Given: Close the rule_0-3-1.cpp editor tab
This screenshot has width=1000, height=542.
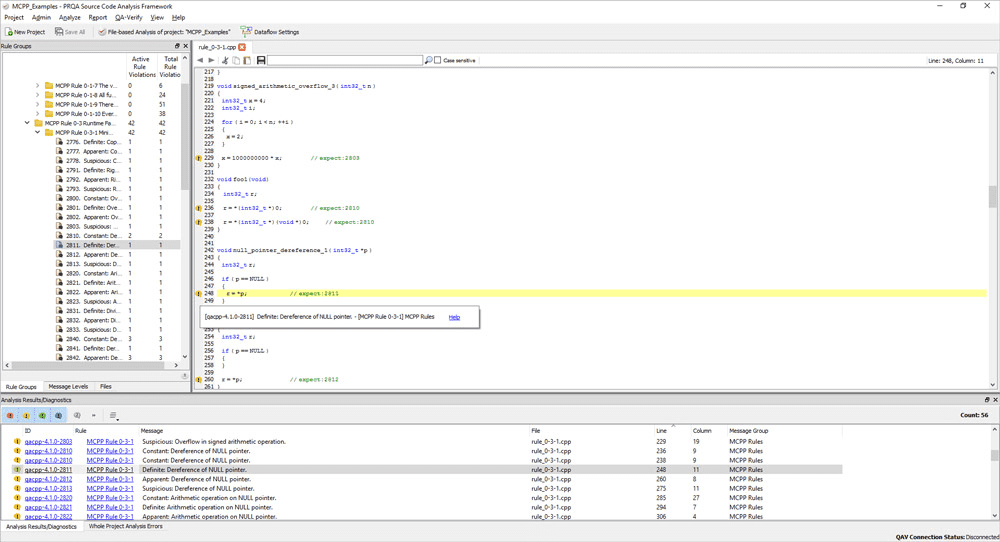Looking at the screenshot, I should tap(242, 47).
